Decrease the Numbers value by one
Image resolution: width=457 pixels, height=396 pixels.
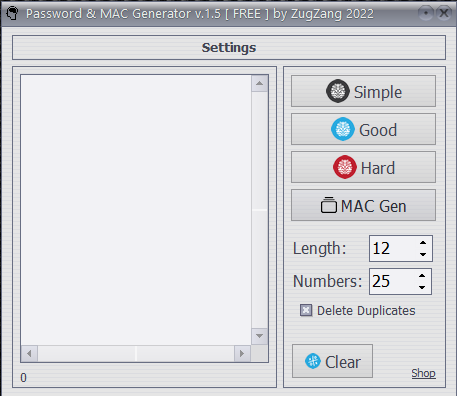point(422,287)
